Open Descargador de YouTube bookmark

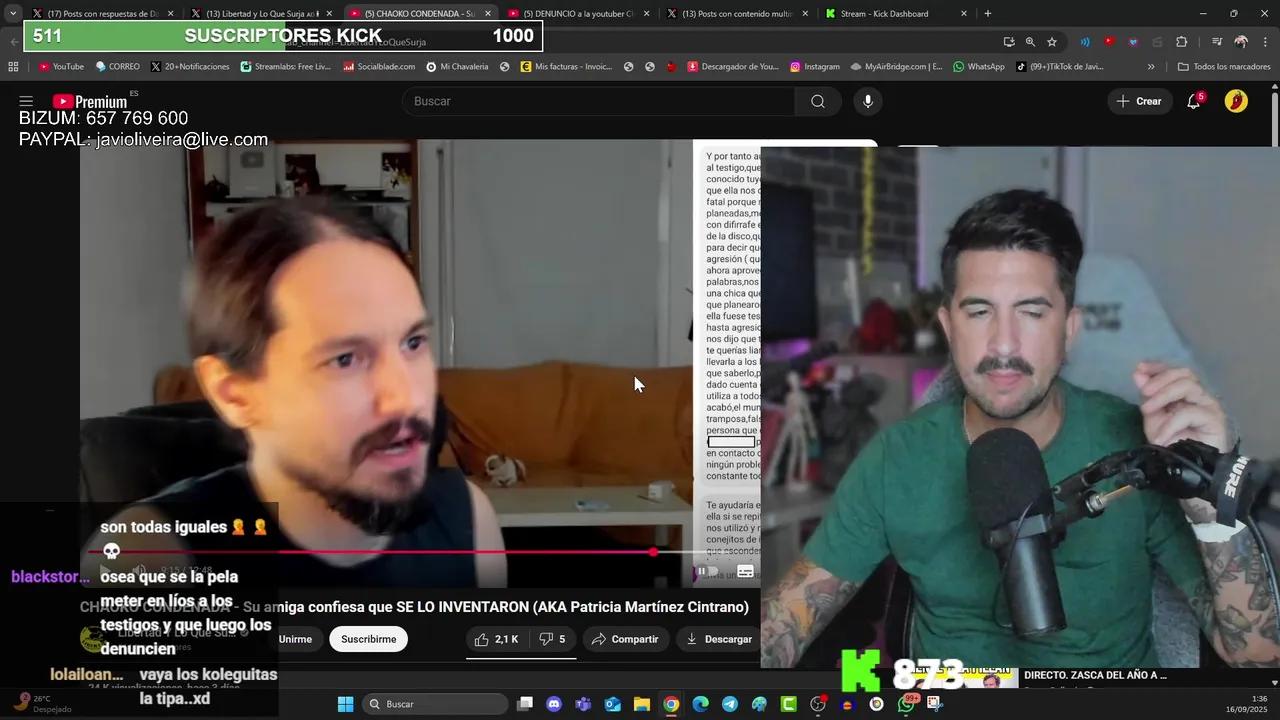point(733,67)
